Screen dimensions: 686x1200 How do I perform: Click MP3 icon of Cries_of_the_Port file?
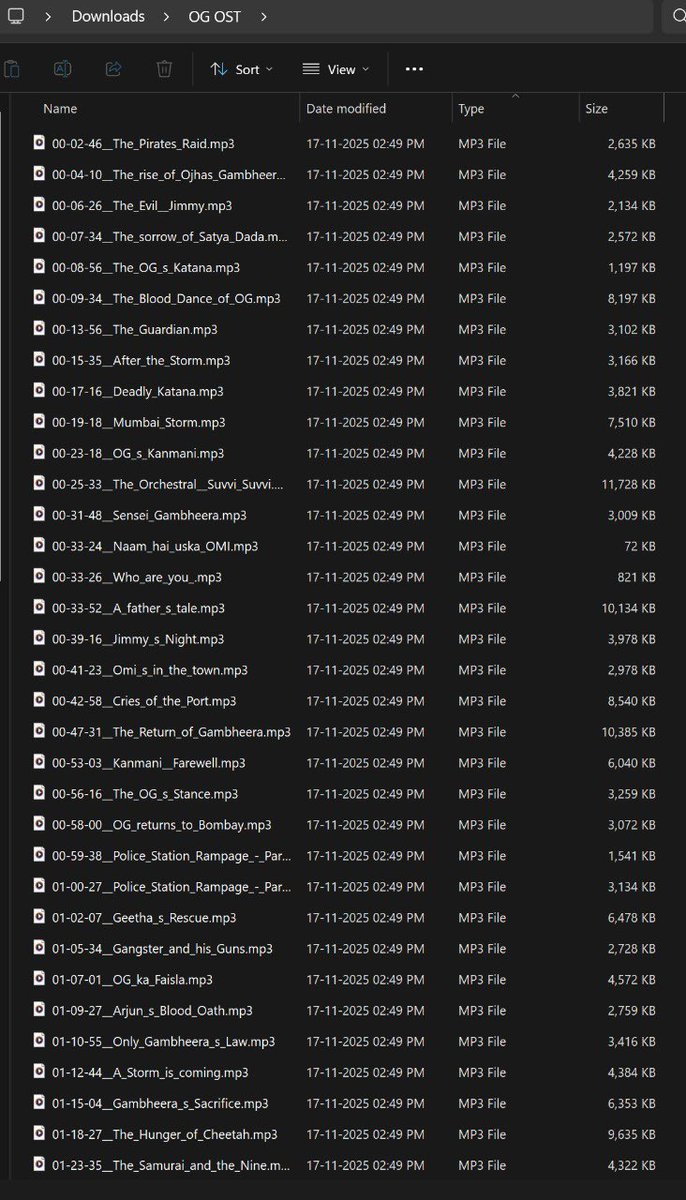coord(39,701)
